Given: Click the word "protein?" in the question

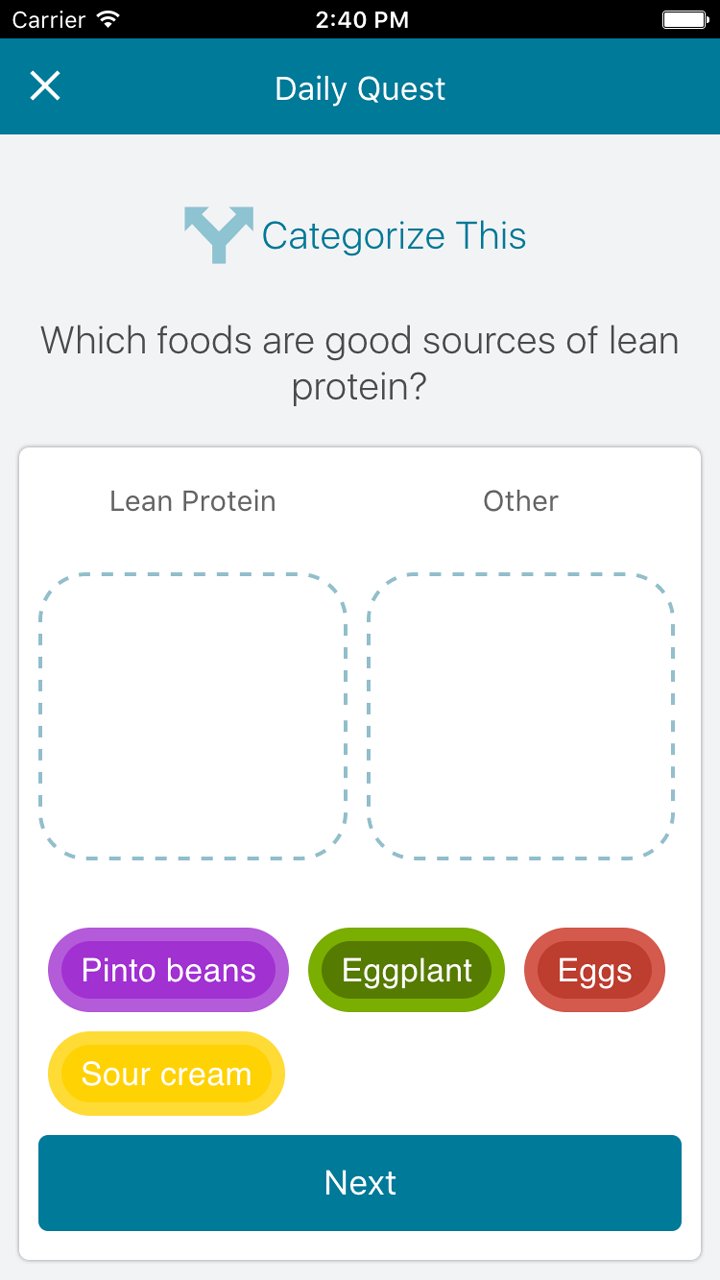Looking at the screenshot, I should point(360,388).
